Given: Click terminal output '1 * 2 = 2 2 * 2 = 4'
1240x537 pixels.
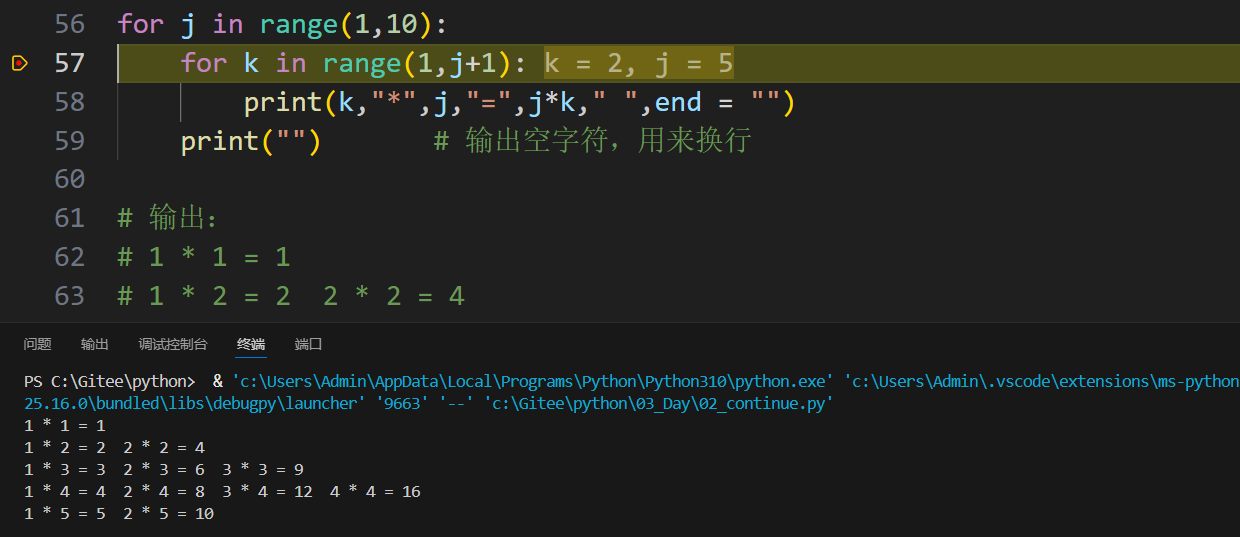Looking at the screenshot, I should tap(114, 447).
